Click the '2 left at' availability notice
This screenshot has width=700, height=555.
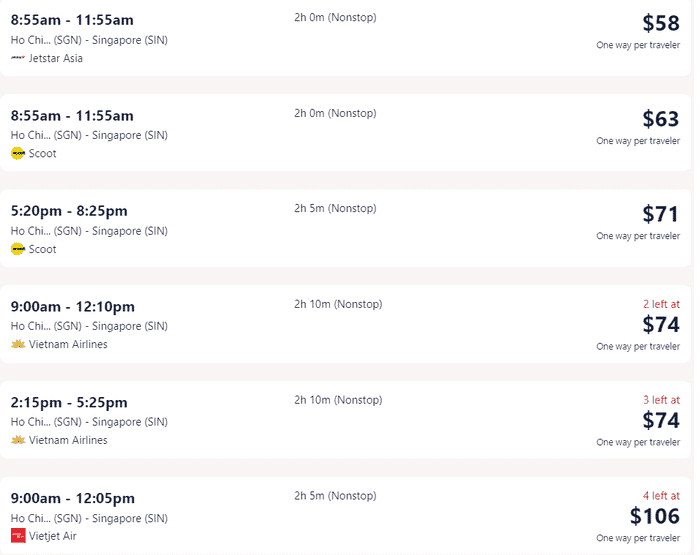coord(661,304)
